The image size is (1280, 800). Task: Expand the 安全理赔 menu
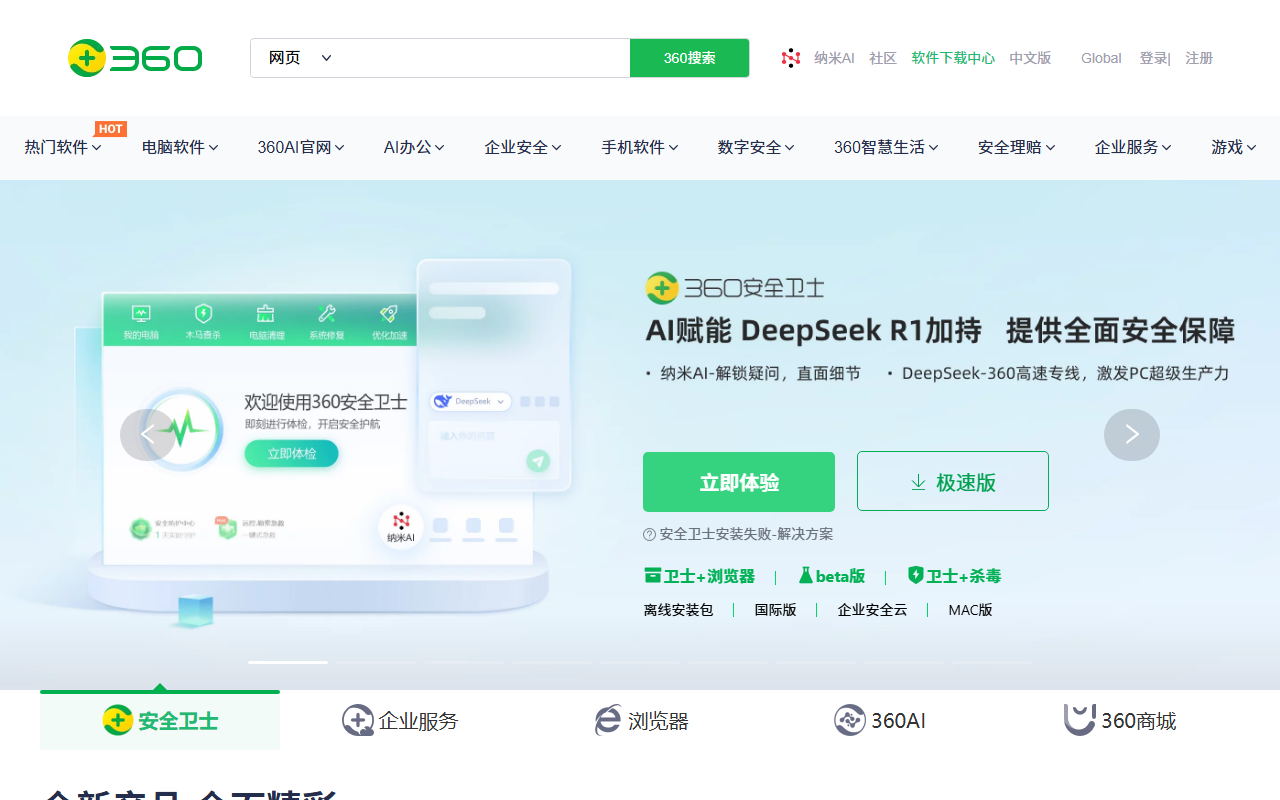click(1017, 147)
